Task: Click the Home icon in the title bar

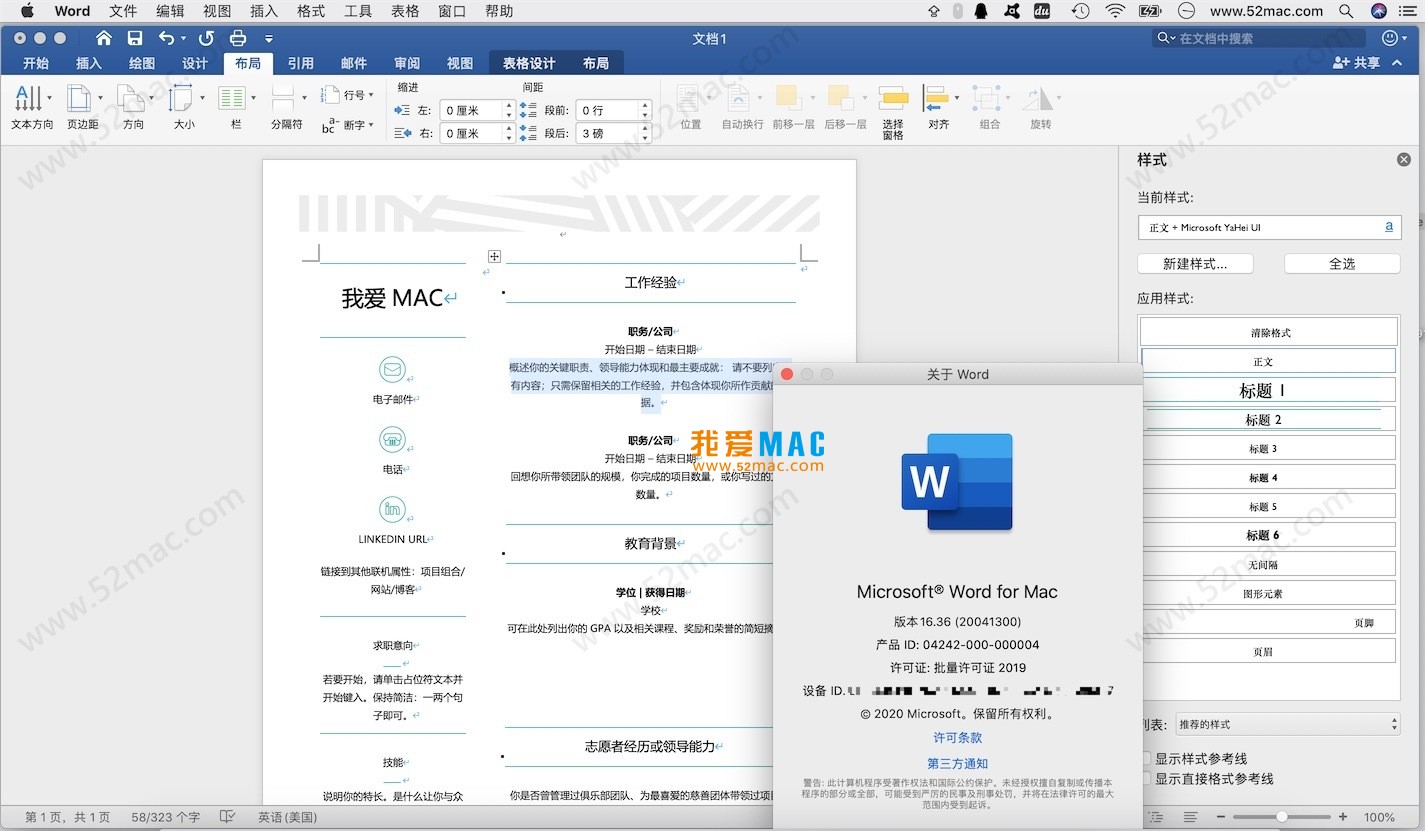Action: [x=104, y=38]
